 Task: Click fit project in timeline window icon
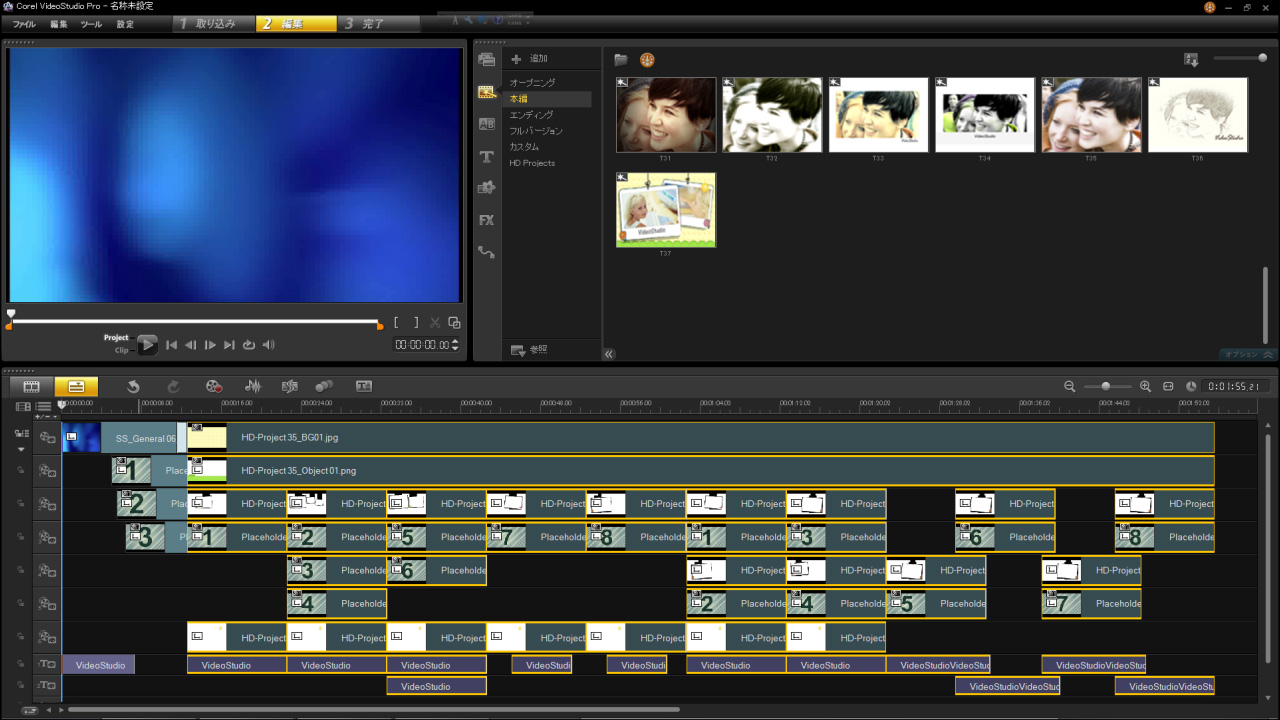tap(1168, 386)
